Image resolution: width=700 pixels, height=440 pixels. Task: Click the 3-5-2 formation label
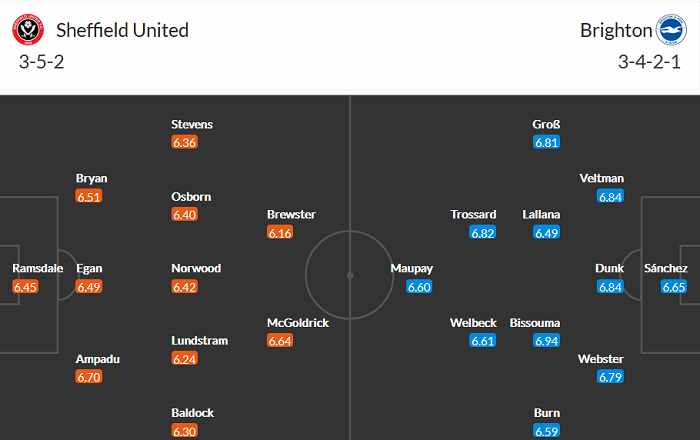[40, 62]
